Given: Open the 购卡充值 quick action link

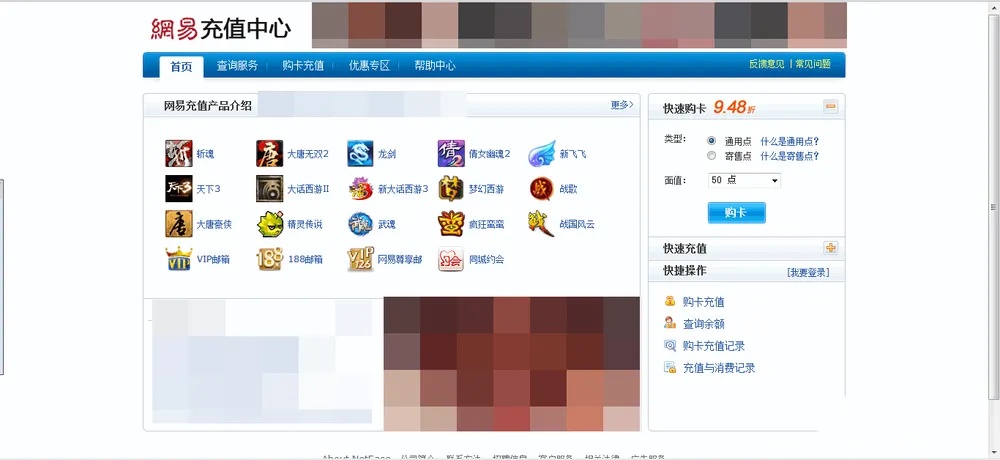Looking at the screenshot, I should click(x=703, y=302).
